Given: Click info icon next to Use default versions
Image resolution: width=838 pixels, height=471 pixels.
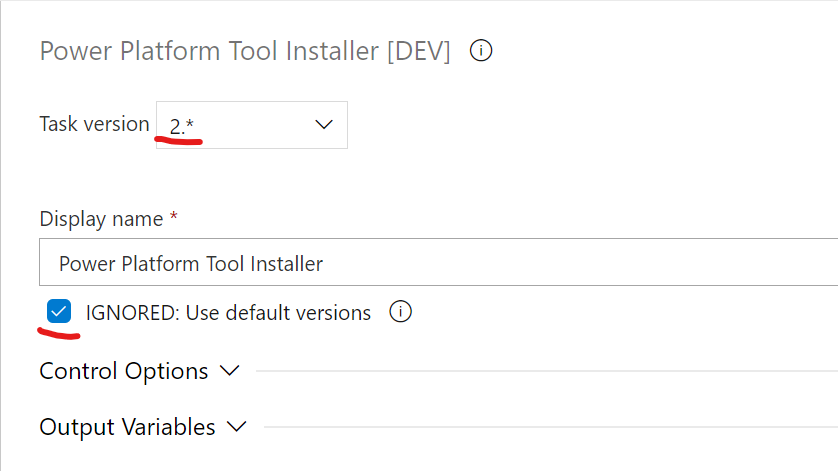Looking at the screenshot, I should coord(400,312).
